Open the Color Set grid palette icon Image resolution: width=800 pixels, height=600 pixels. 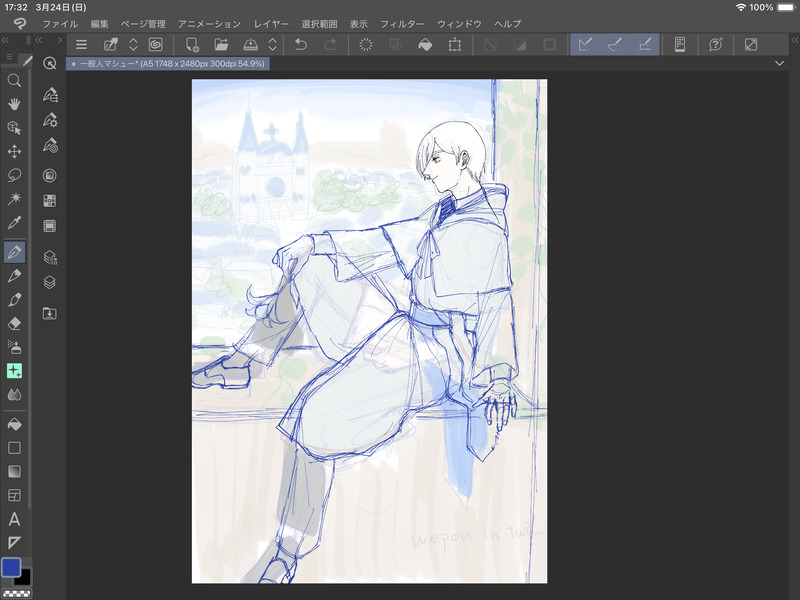(x=49, y=201)
